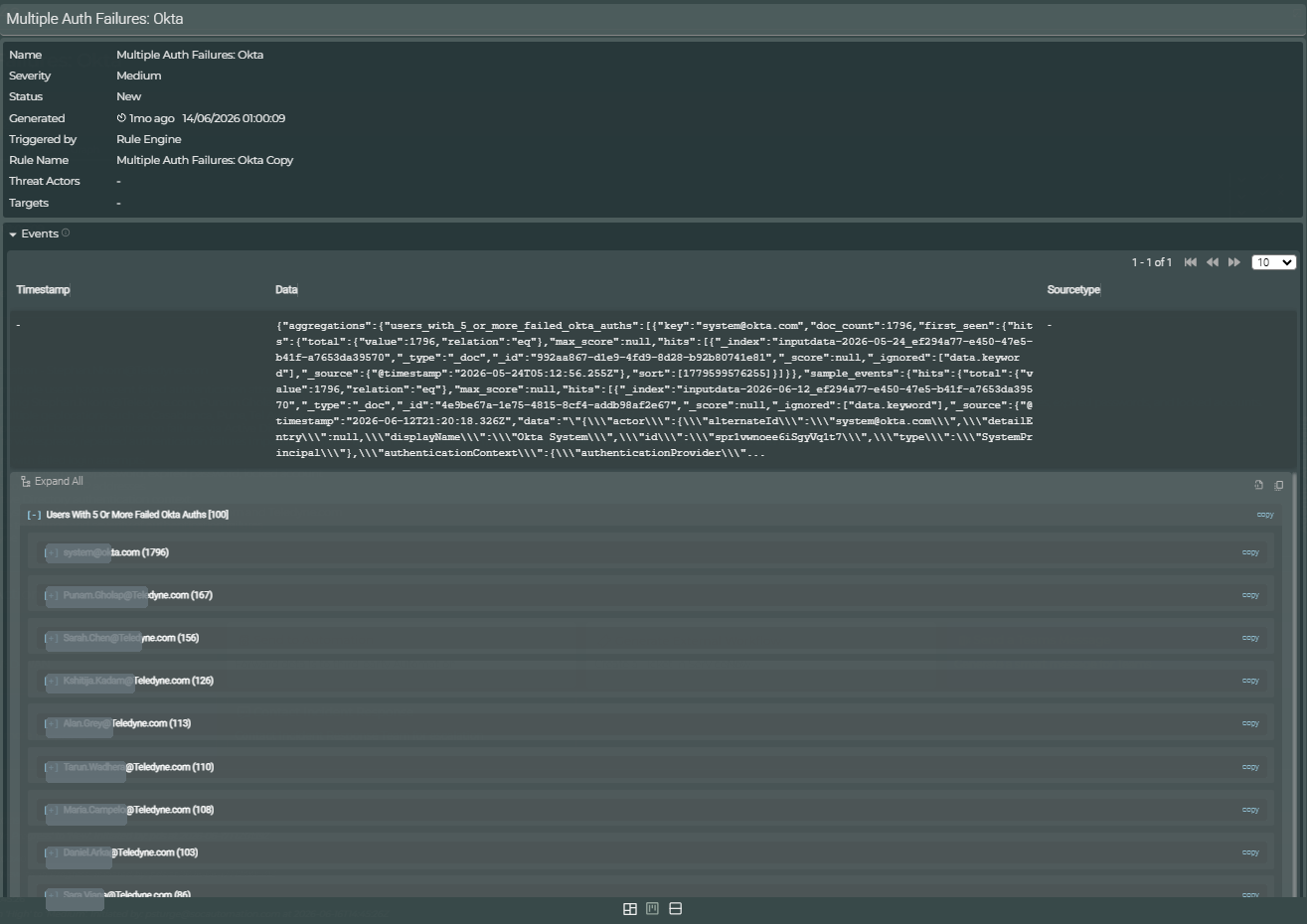Click Expand All in JSON viewer
This screenshot has height=924, width=1307.
click(52, 481)
